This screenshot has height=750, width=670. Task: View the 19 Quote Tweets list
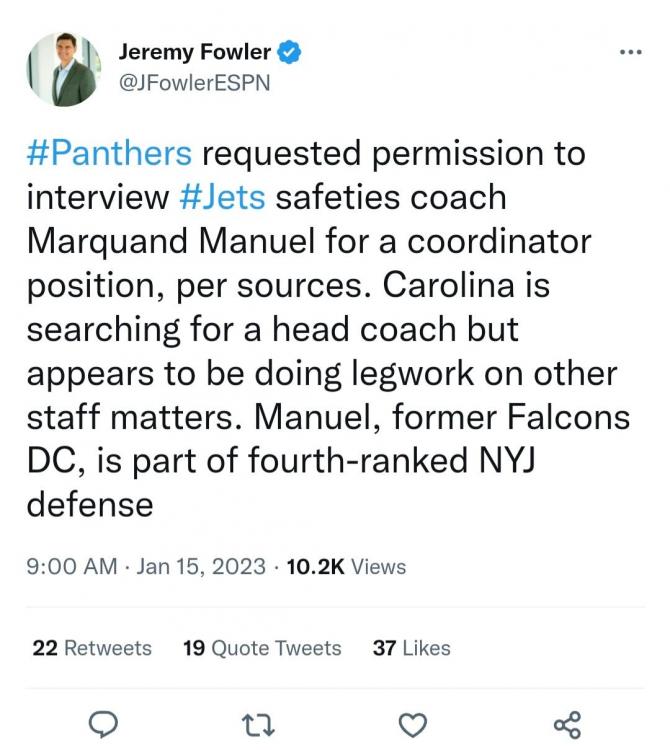point(262,648)
